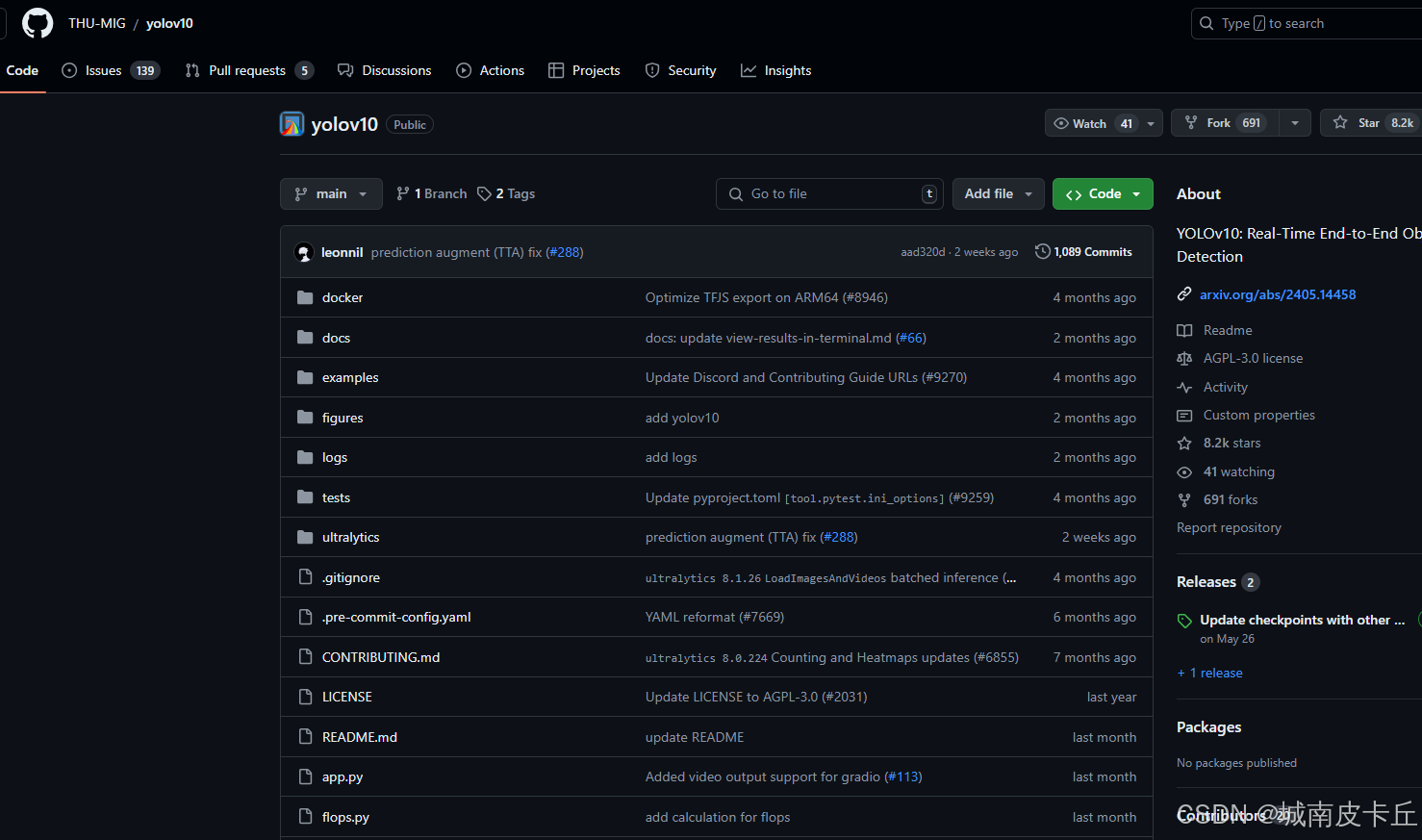Viewport: 1422px width, 840px height.
Task: Click the 'update README' commit message
Action: 695,737
